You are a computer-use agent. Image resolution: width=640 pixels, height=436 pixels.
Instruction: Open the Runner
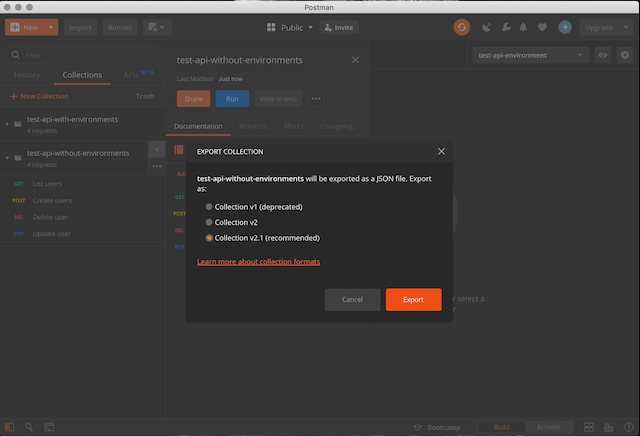click(120, 27)
